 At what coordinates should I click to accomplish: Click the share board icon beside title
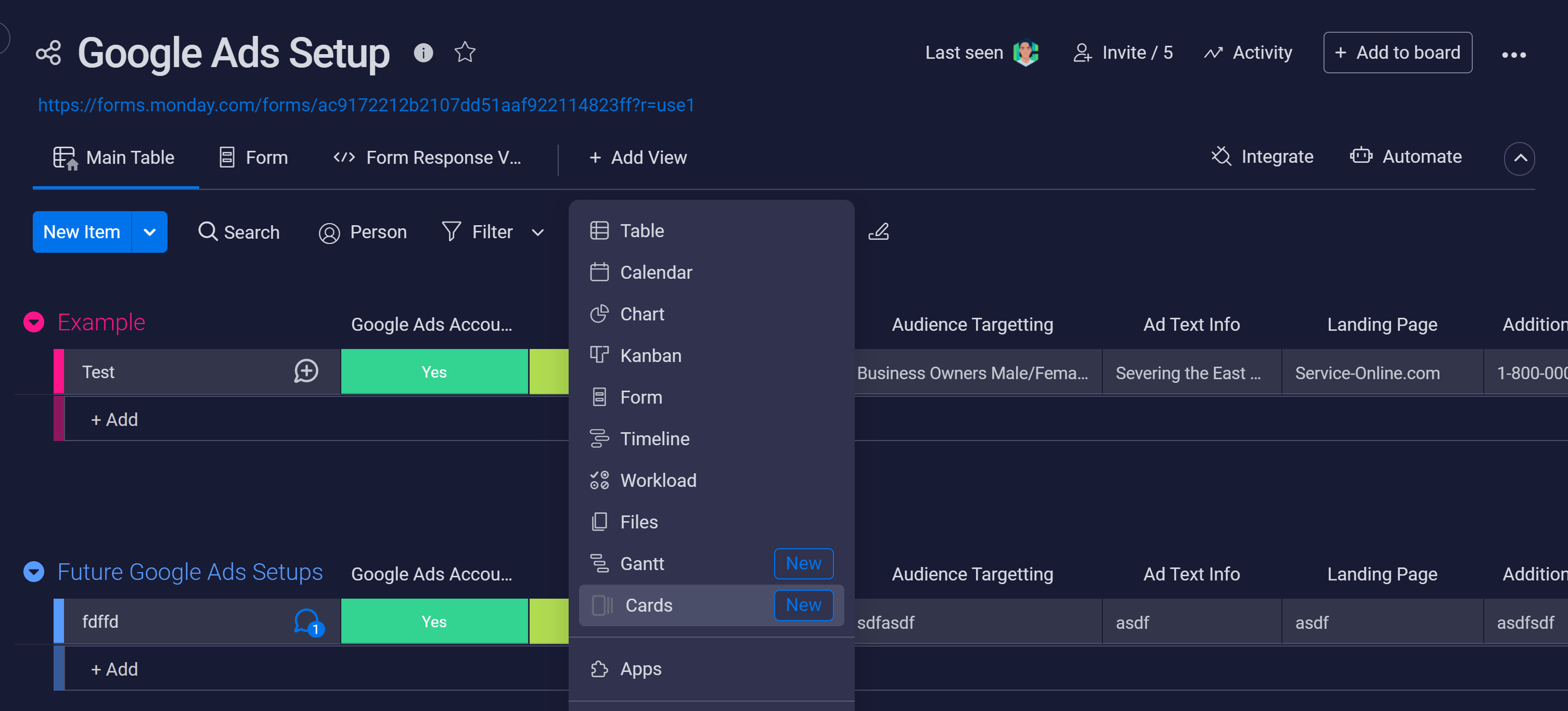click(x=48, y=53)
